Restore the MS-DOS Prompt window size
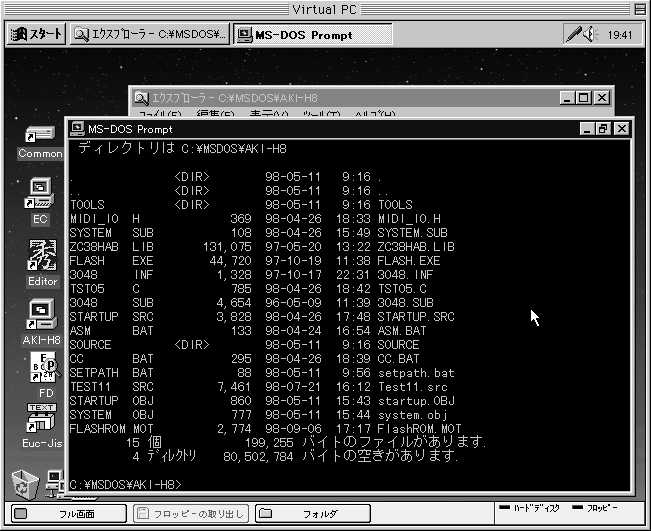Image resolution: width=651 pixels, height=531 pixels. click(602, 129)
